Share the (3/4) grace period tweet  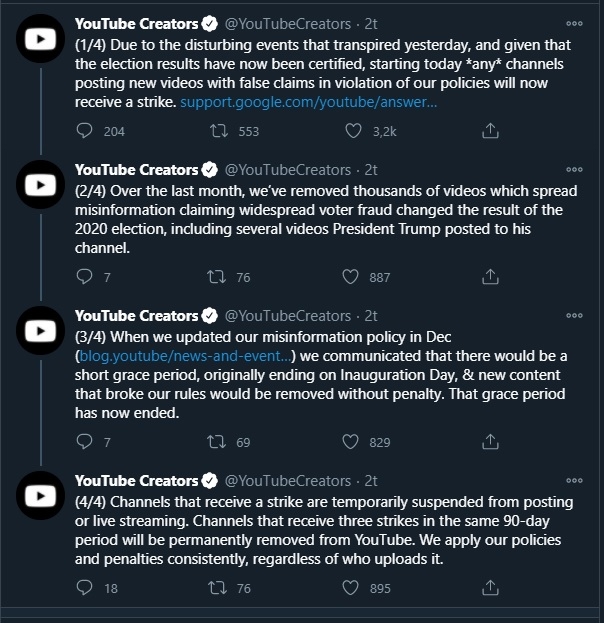(x=490, y=441)
